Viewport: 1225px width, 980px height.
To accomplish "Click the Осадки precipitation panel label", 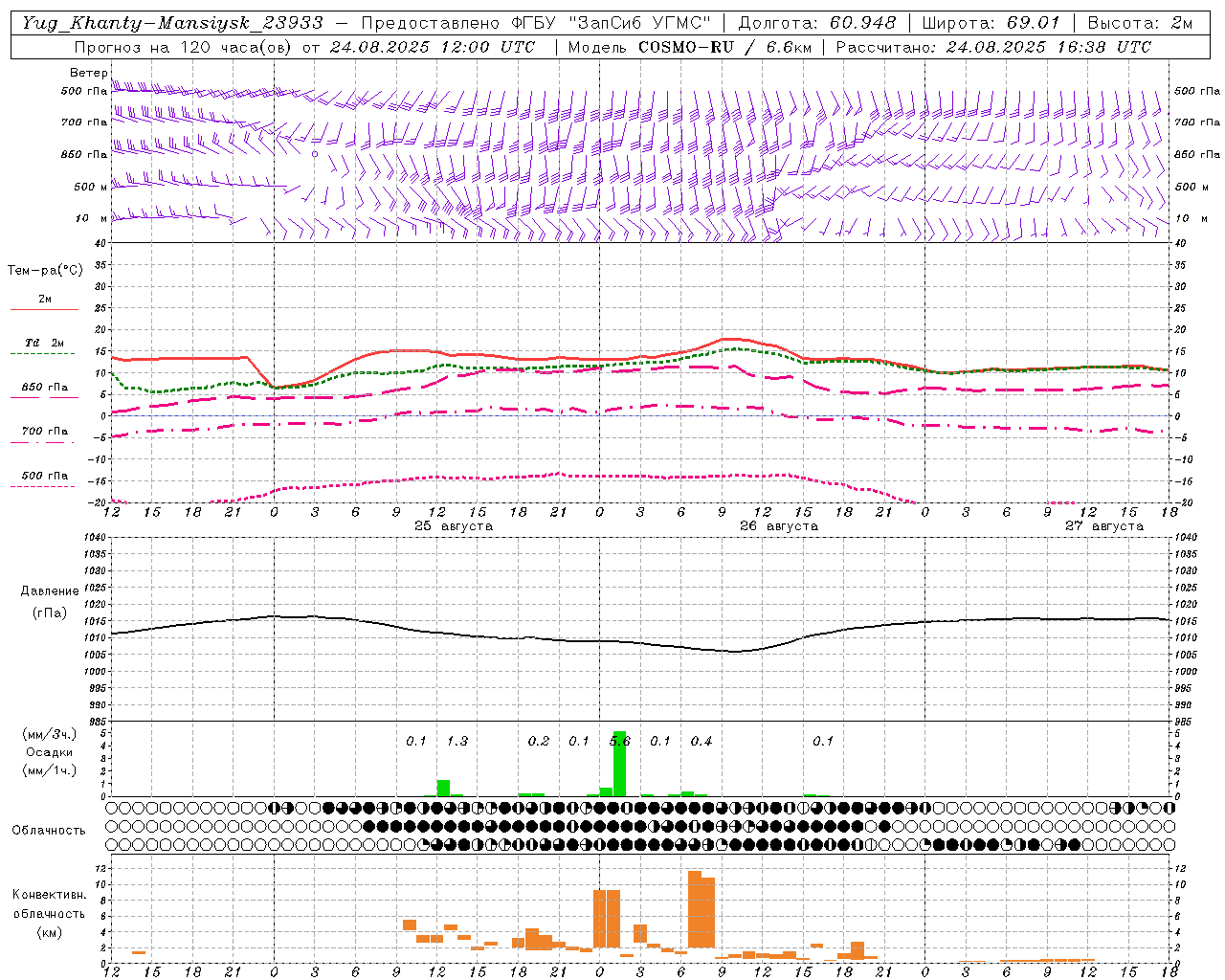I will point(50,752).
